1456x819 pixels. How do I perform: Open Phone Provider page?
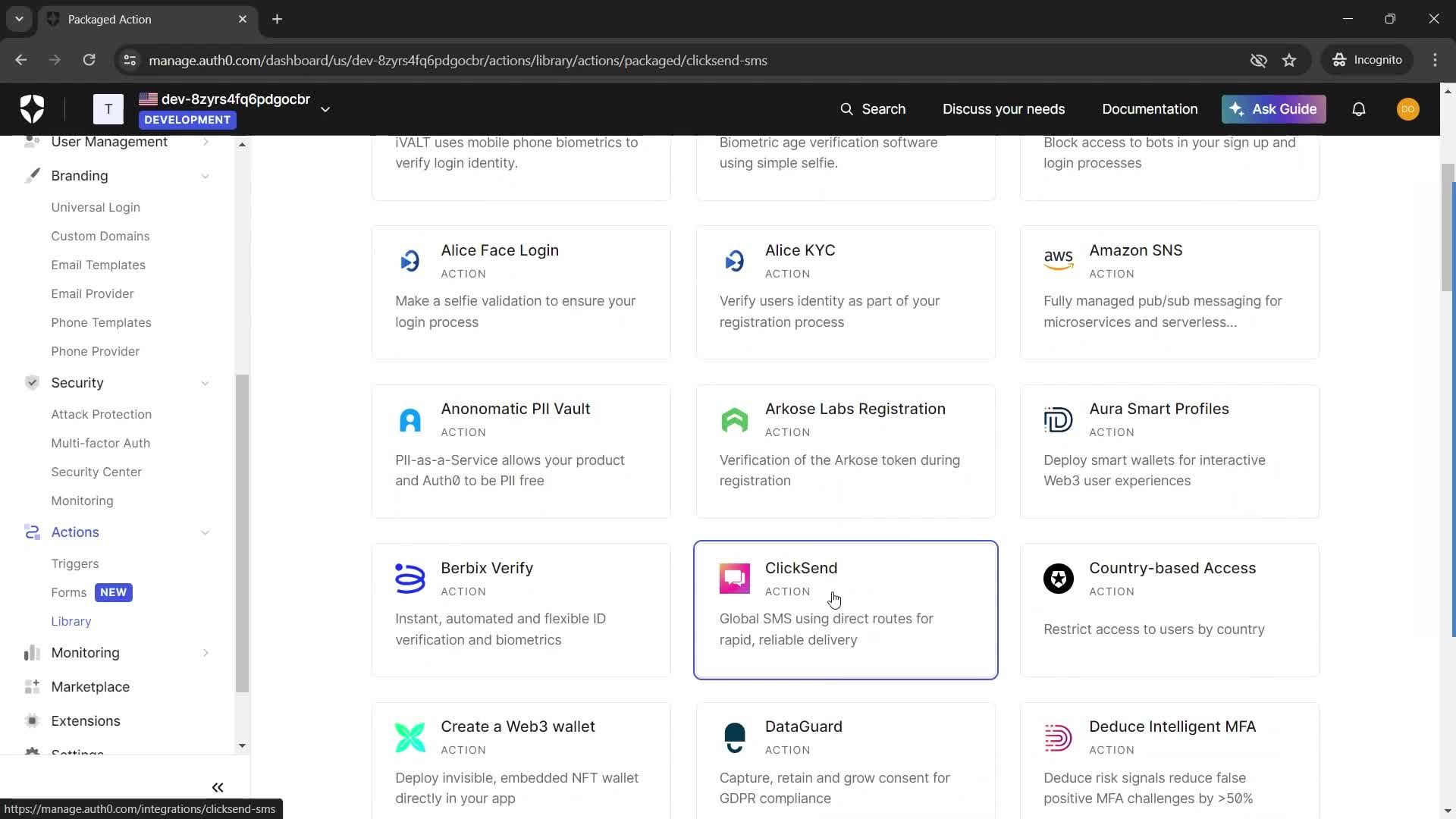tap(95, 351)
